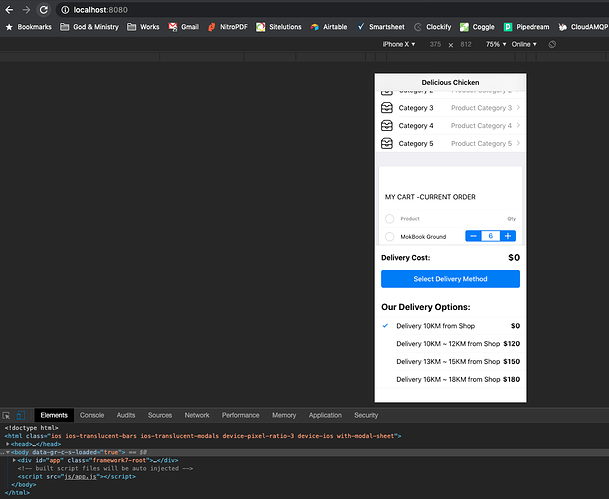Expand the div id app node
Screen dimensions: 609x499
pyautogui.click(x=14, y=460)
